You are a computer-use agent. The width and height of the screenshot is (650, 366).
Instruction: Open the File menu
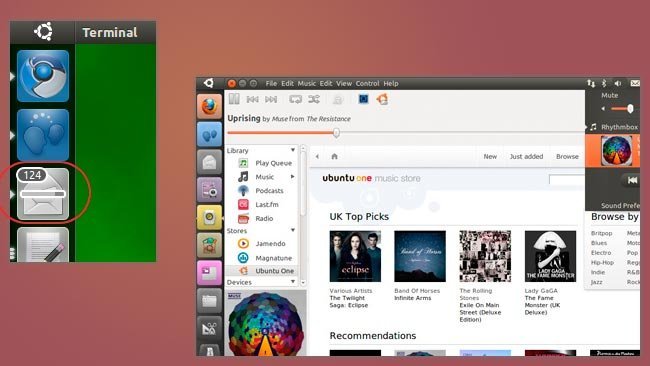[x=271, y=83]
